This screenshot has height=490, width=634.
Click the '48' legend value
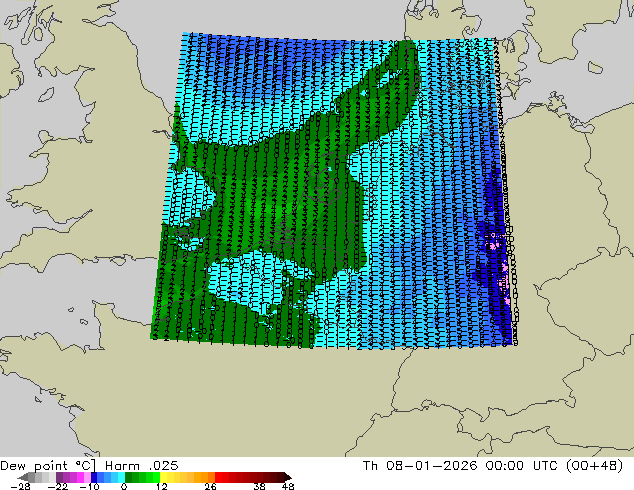[288, 486]
